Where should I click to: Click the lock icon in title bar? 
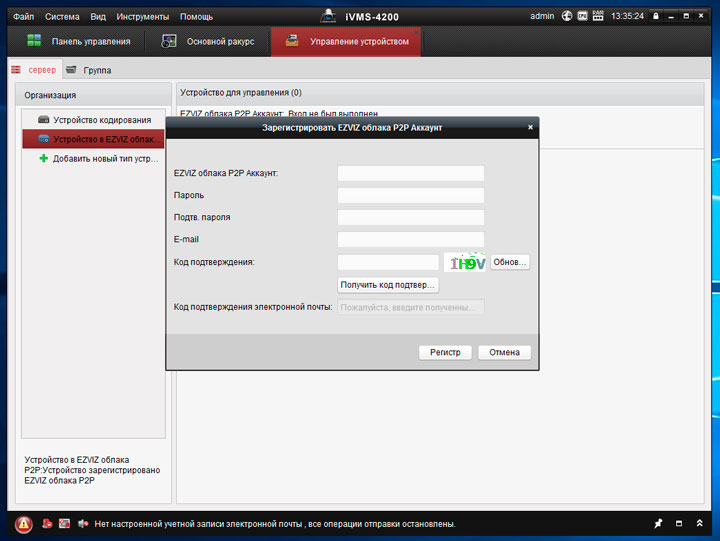[656, 16]
